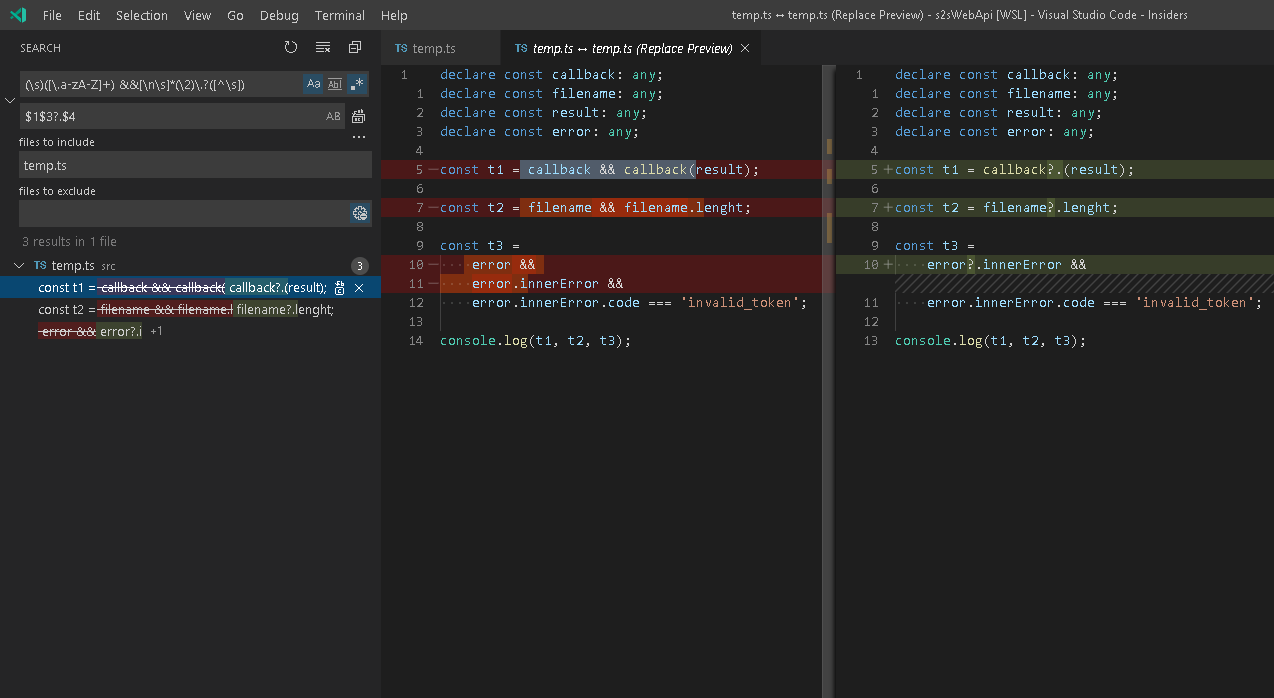Enable Match Whole Word option

pyautogui.click(x=334, y=83)
